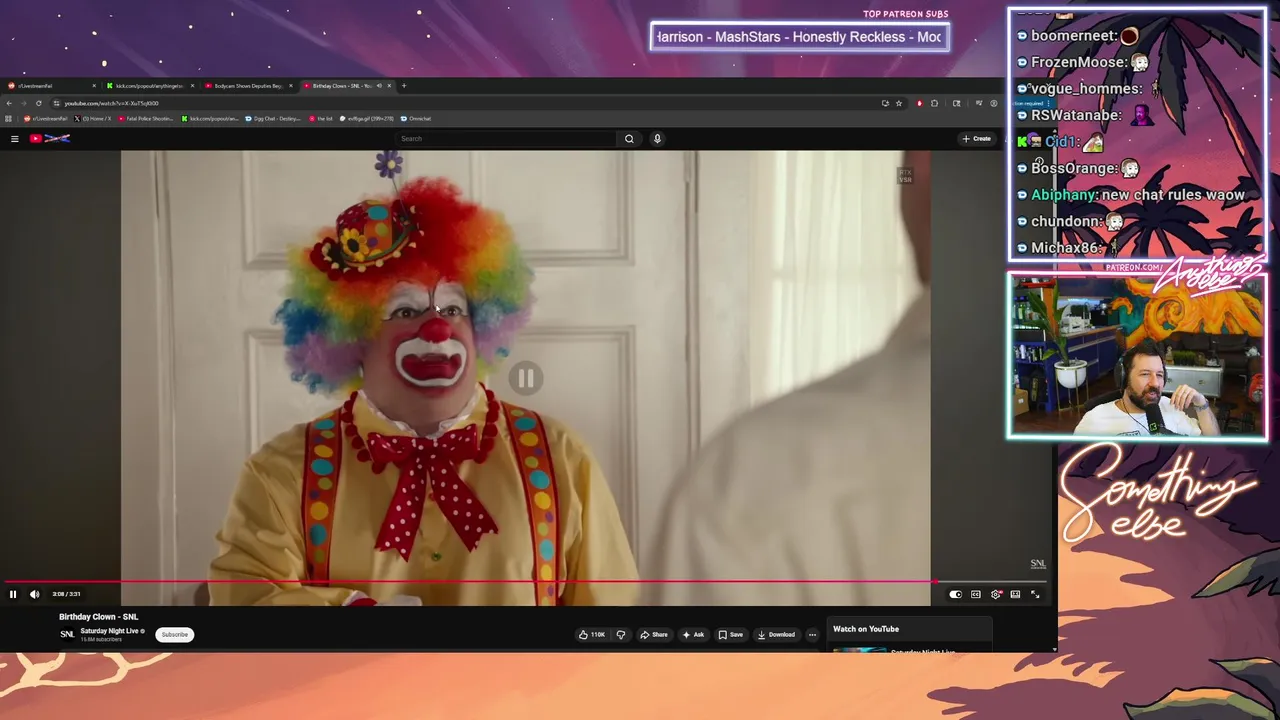1280x720 pixels.
Task: Open the Dgg Chat - Destiny bookmark
Action: point(273,119)
